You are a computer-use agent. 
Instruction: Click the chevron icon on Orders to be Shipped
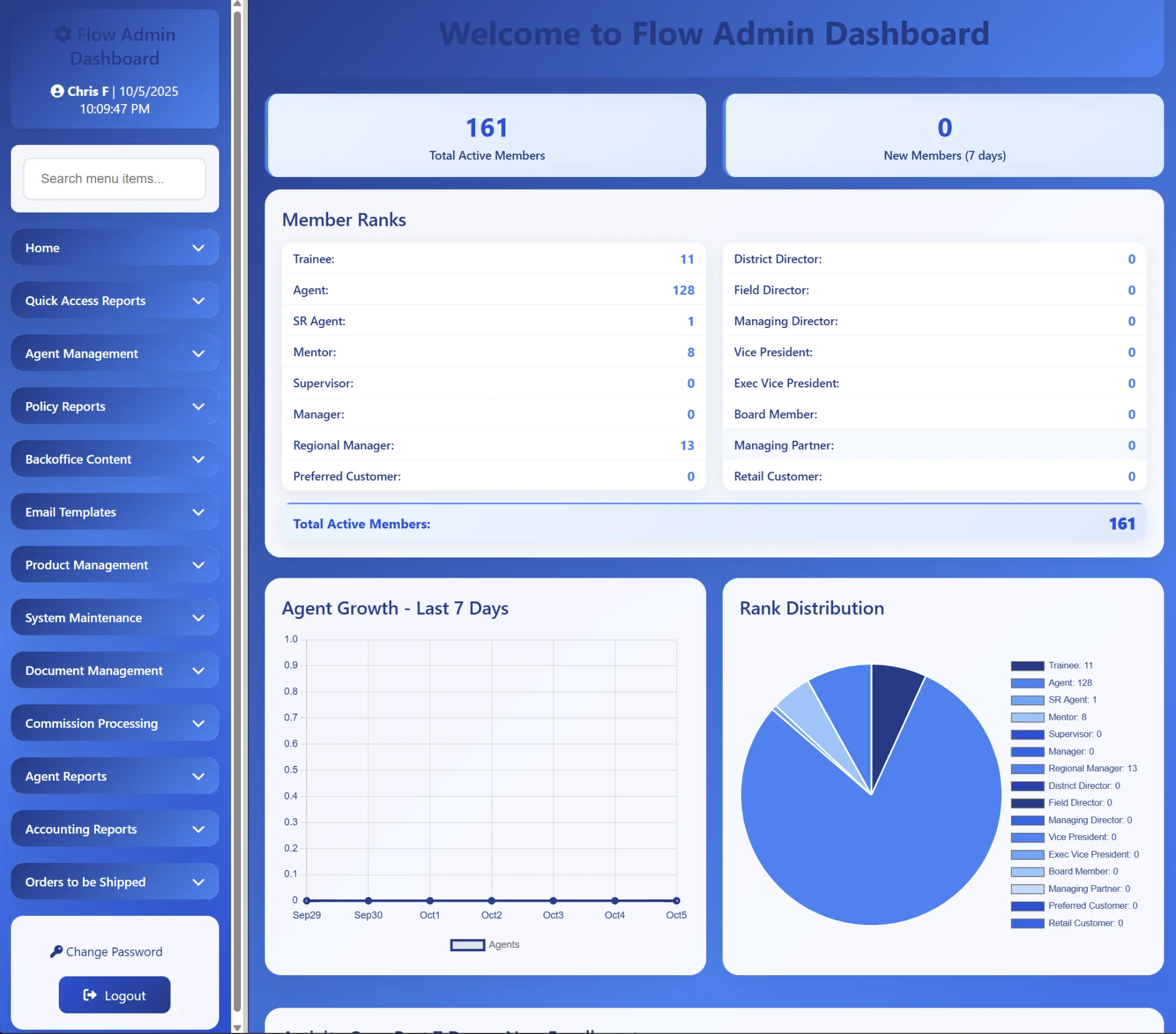[198, 882]
